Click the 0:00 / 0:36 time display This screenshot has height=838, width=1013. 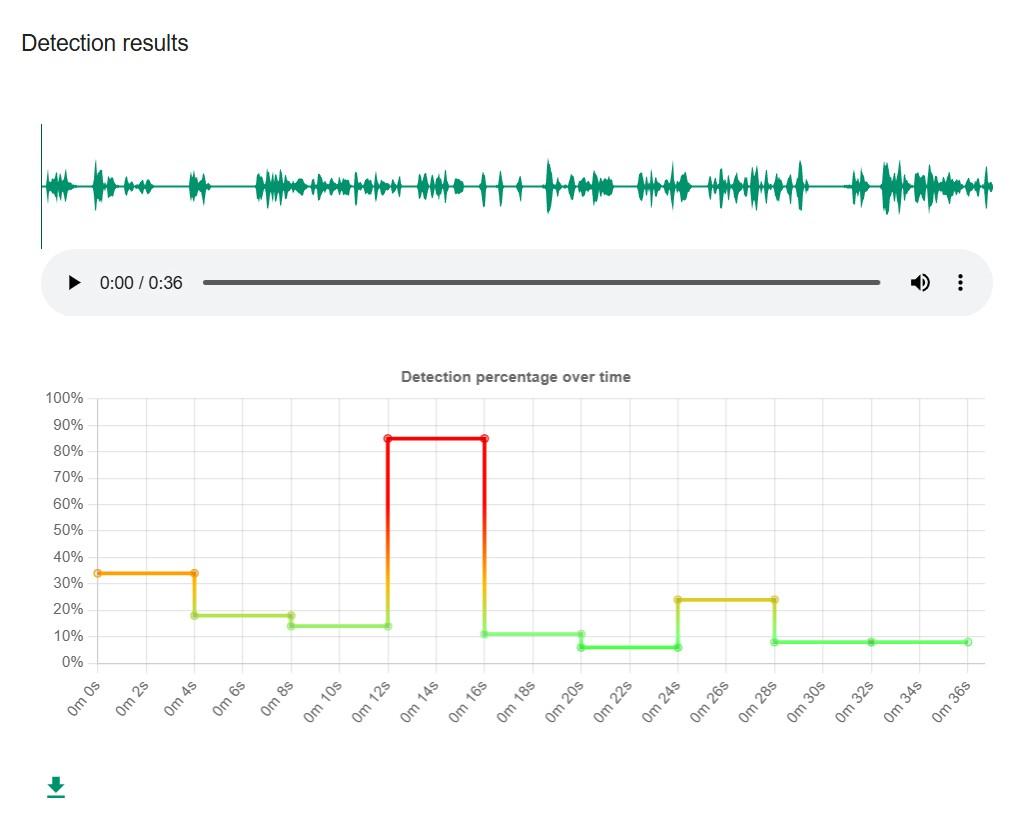[x=141, y=283]
